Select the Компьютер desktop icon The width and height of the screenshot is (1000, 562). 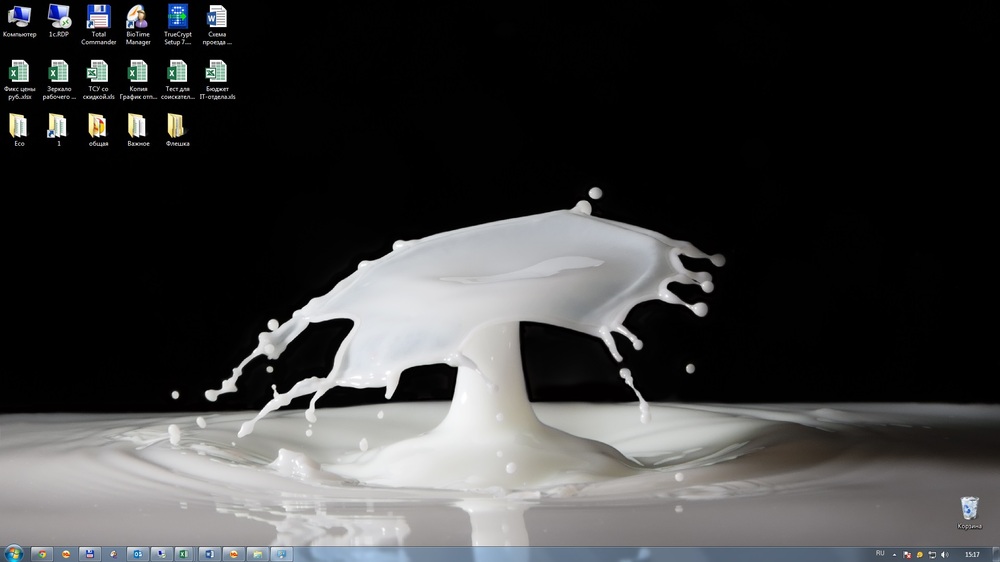tap(19, 17)
